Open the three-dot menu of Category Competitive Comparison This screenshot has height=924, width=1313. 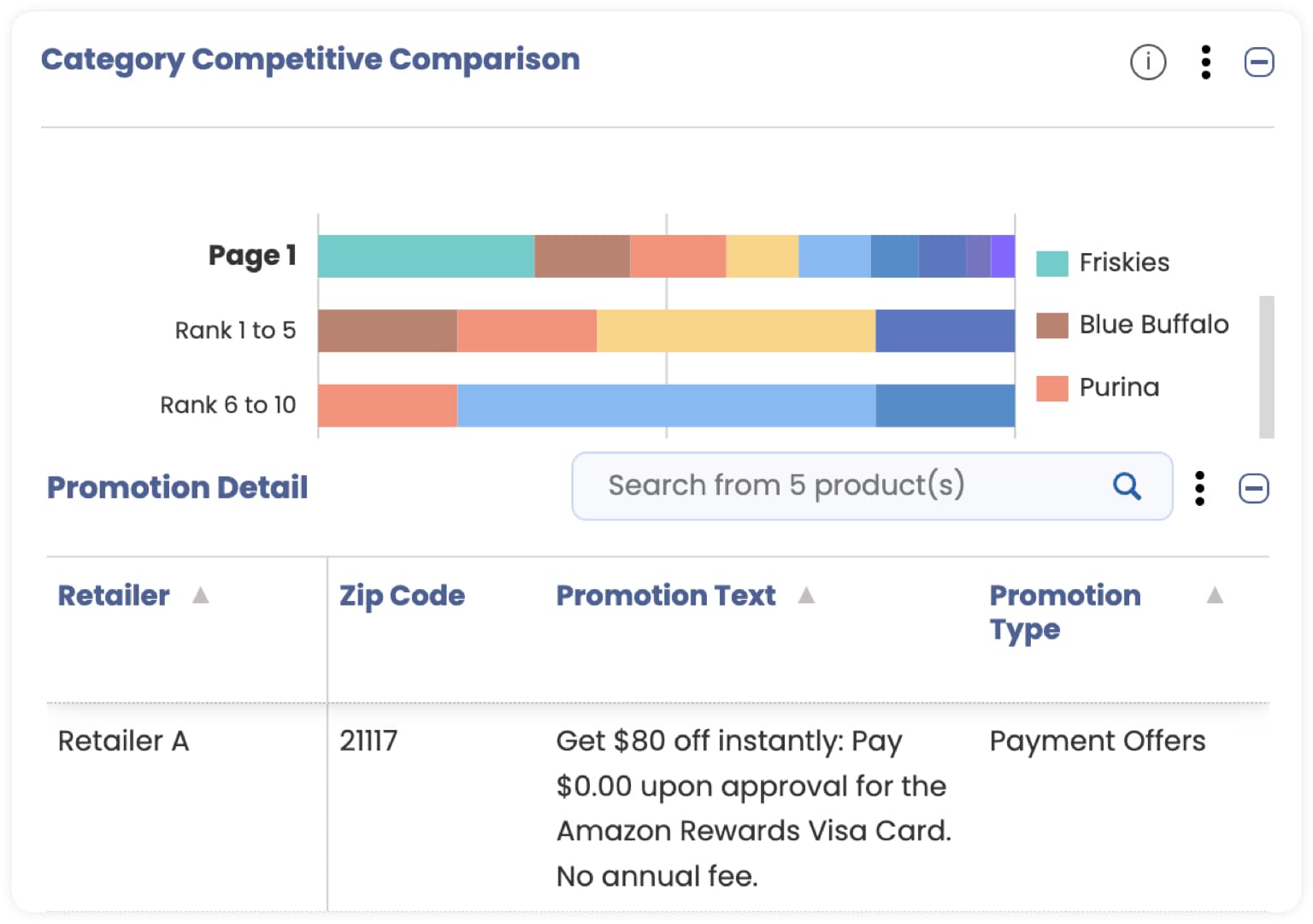pyautogui.click(x=1205, y=62)
